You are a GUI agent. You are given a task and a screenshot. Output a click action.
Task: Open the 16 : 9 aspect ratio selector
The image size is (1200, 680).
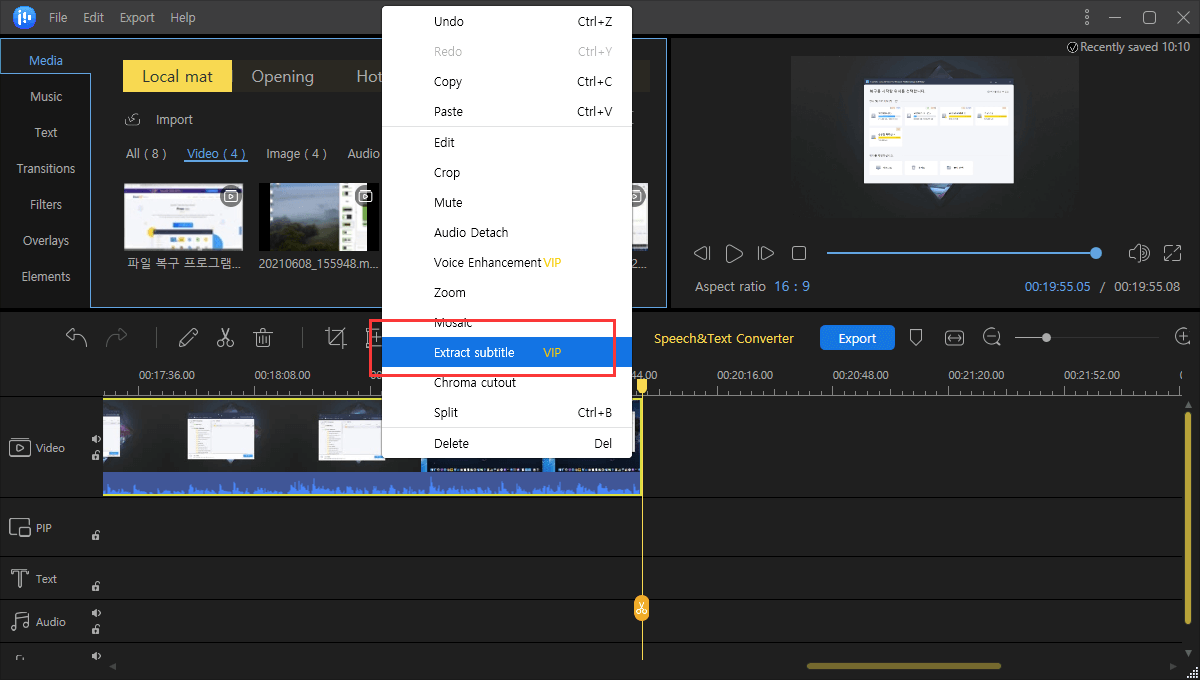coord(791,287)
